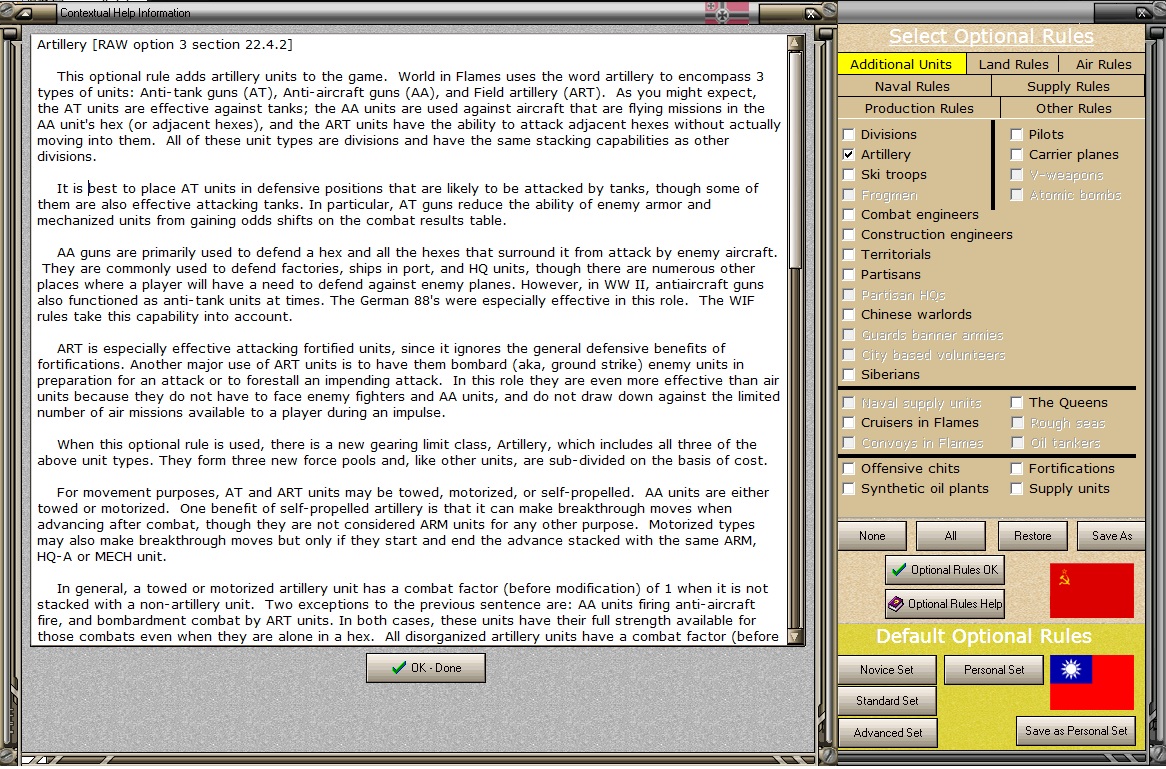Click Save as Personal Set
This screenshot has width=1166, height=769.
(1076, 731)
